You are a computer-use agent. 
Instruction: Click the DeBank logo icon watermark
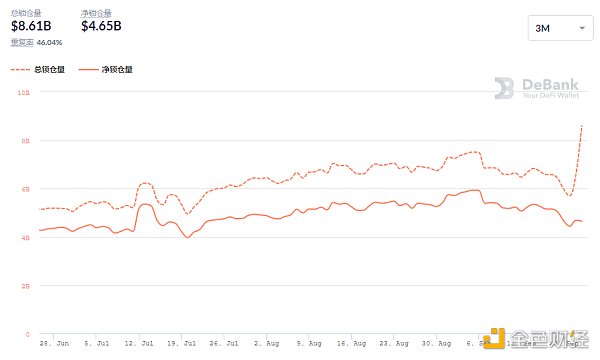[x=504, y=88]
